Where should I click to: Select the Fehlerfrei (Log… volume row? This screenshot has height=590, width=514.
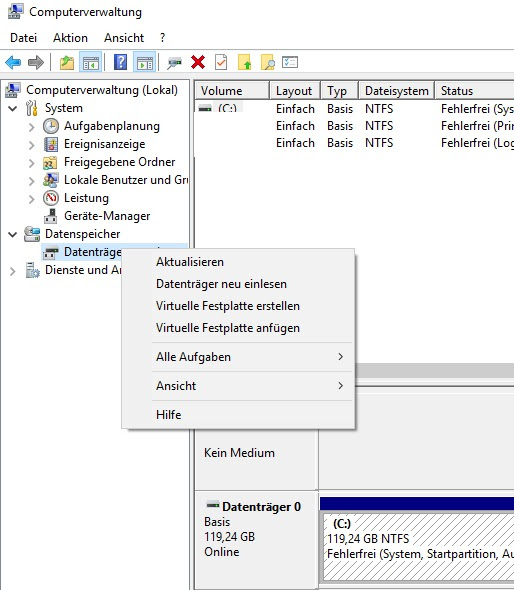tap(354, 143)
